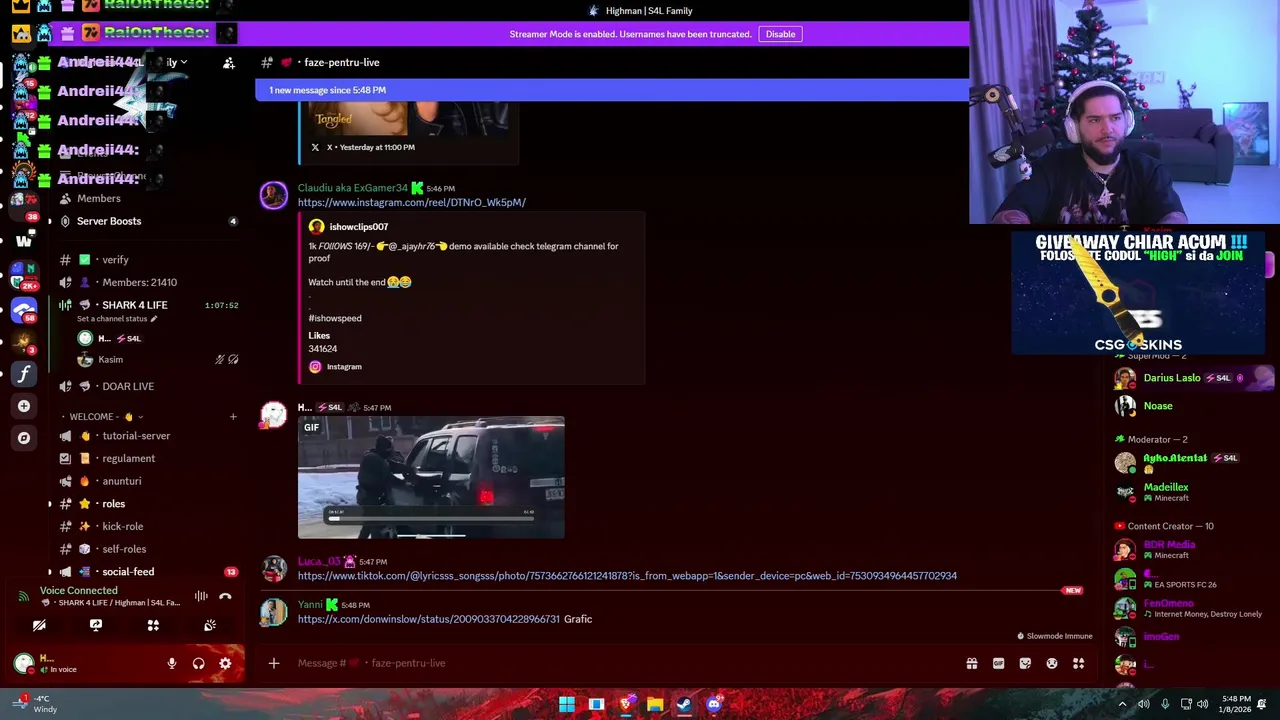Play the GIF posted by H...
This screenshot has width=1280, height=720.
tap(431, 477)
